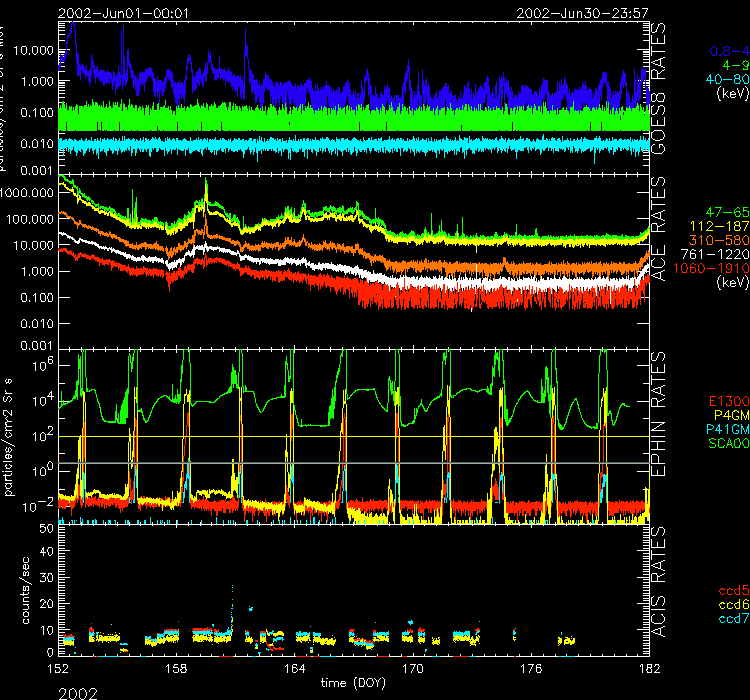Select the white 761-1220 ACE legend entry
Viewport: 750px width, 700px height.
pos(720,256)
